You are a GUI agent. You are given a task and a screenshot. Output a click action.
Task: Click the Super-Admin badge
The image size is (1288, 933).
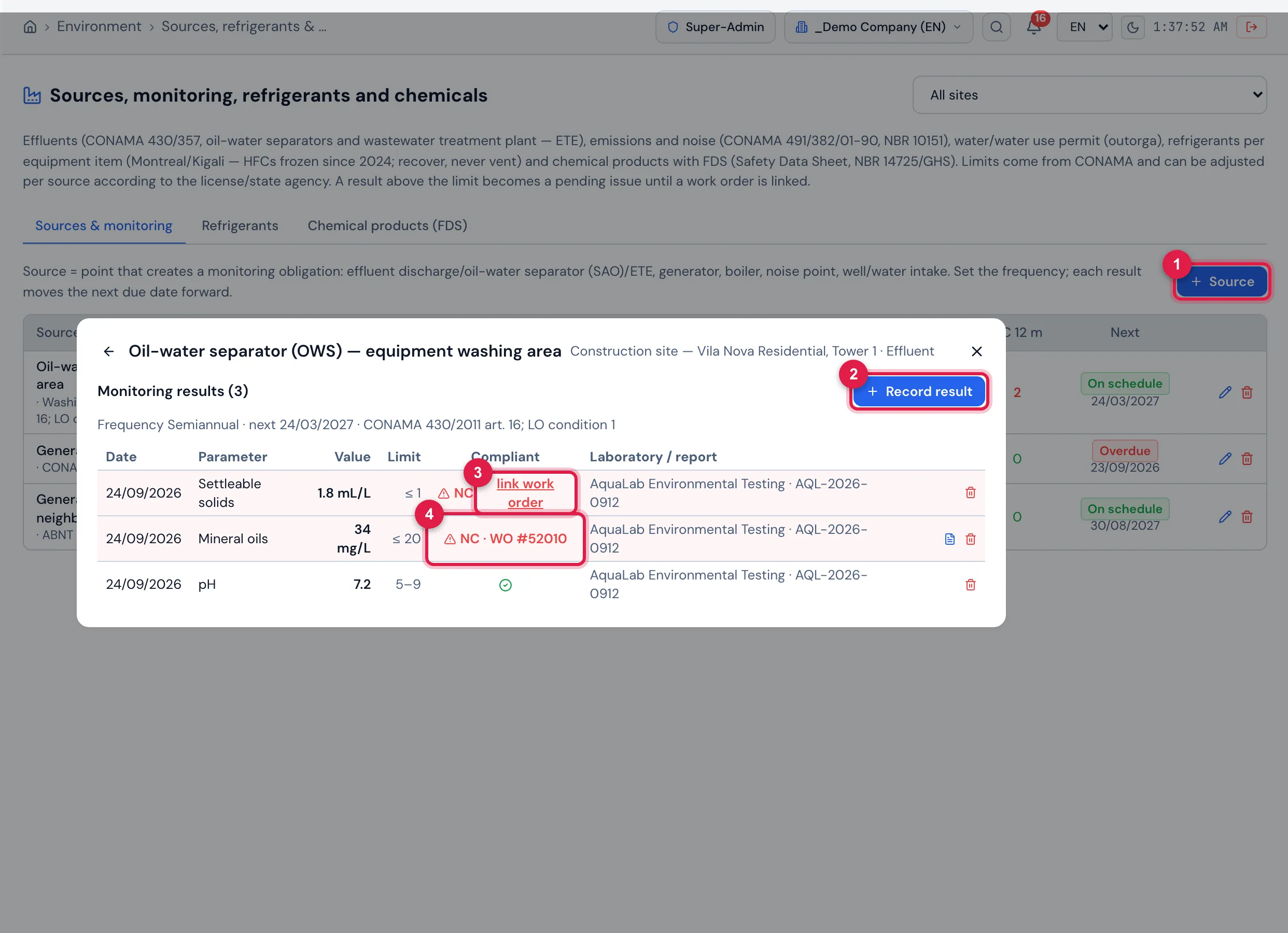tap(715, 26)
